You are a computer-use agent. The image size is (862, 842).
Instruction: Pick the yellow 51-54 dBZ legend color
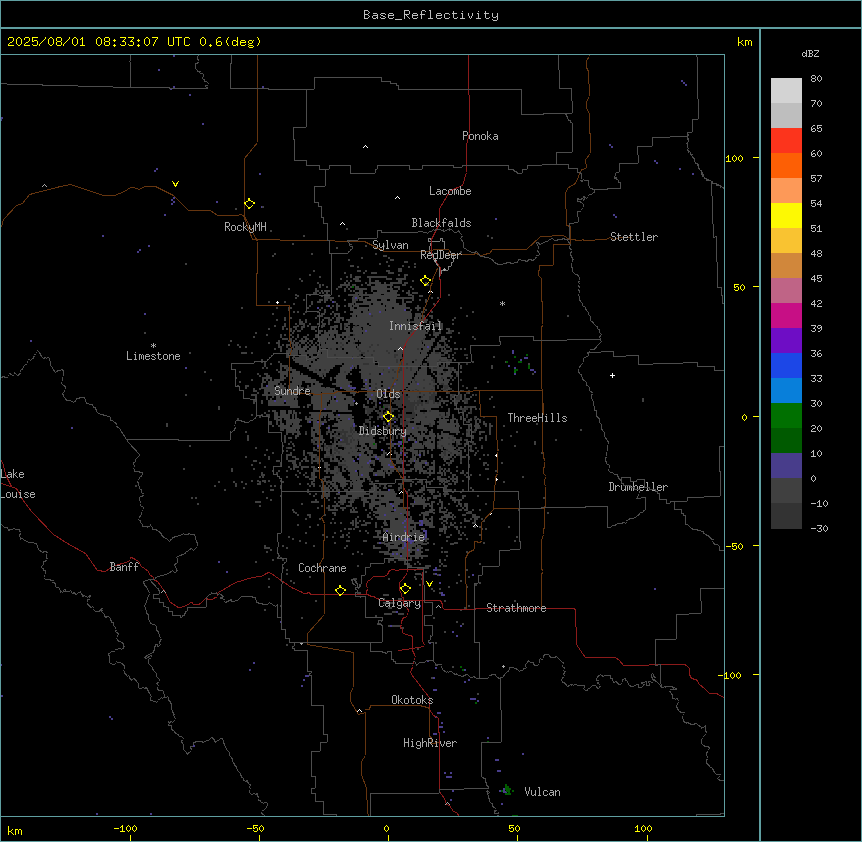786,215
